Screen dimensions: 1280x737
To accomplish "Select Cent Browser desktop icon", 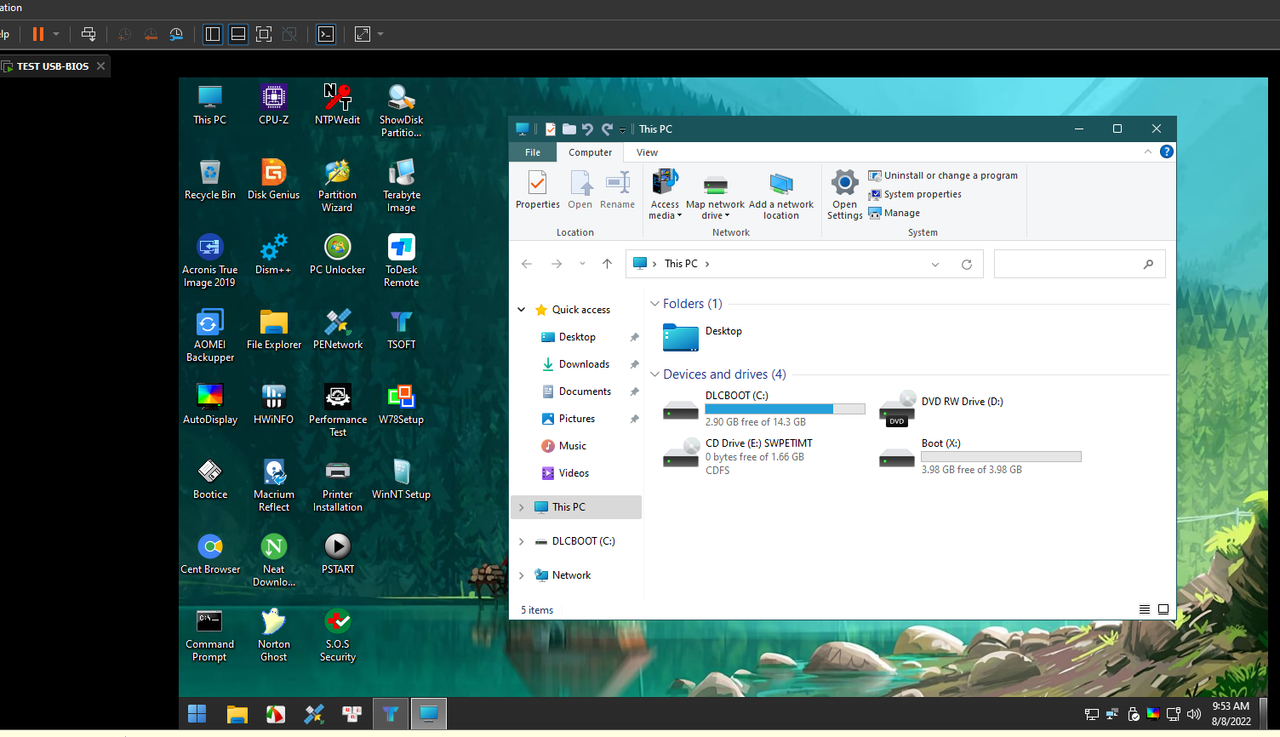I will pyautogui.click(x=210, y=554).
